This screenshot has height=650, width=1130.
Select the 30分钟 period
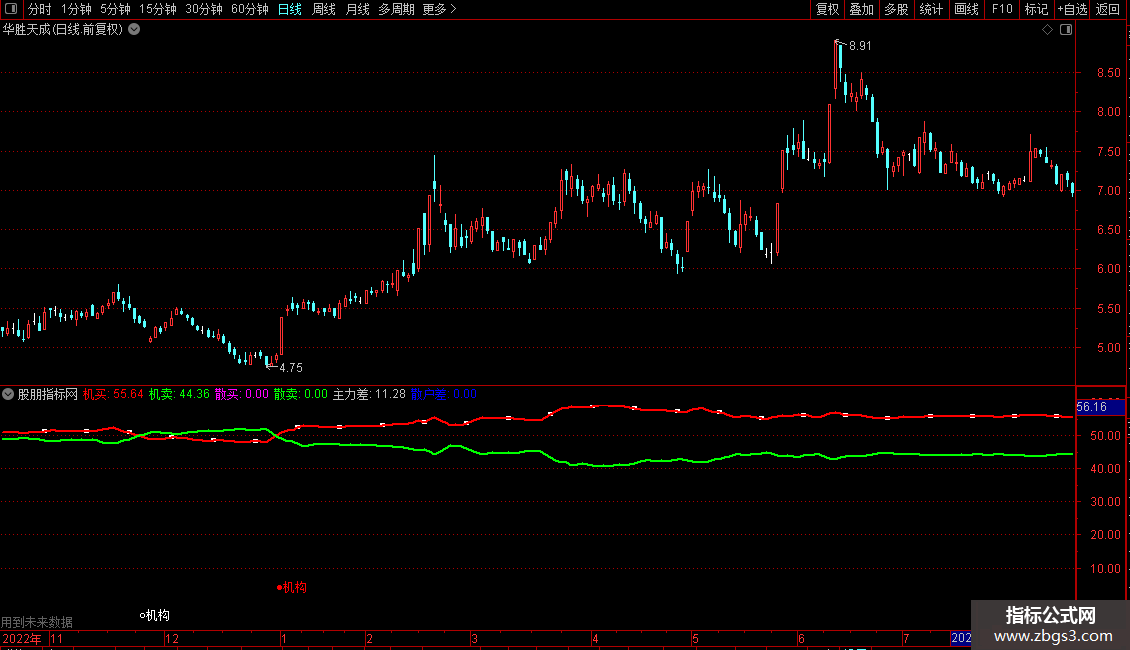(x=203, y=9)
